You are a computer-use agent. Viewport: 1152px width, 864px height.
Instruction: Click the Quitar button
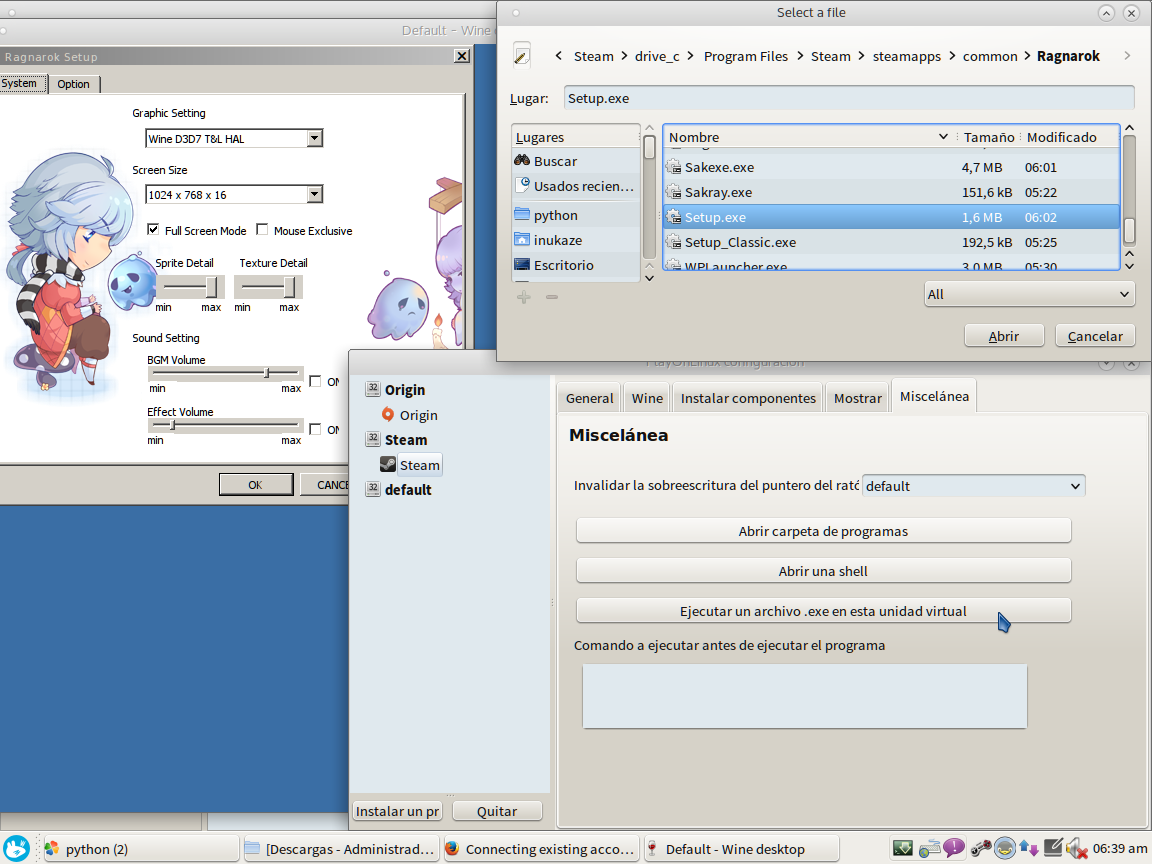pos(497,811)
